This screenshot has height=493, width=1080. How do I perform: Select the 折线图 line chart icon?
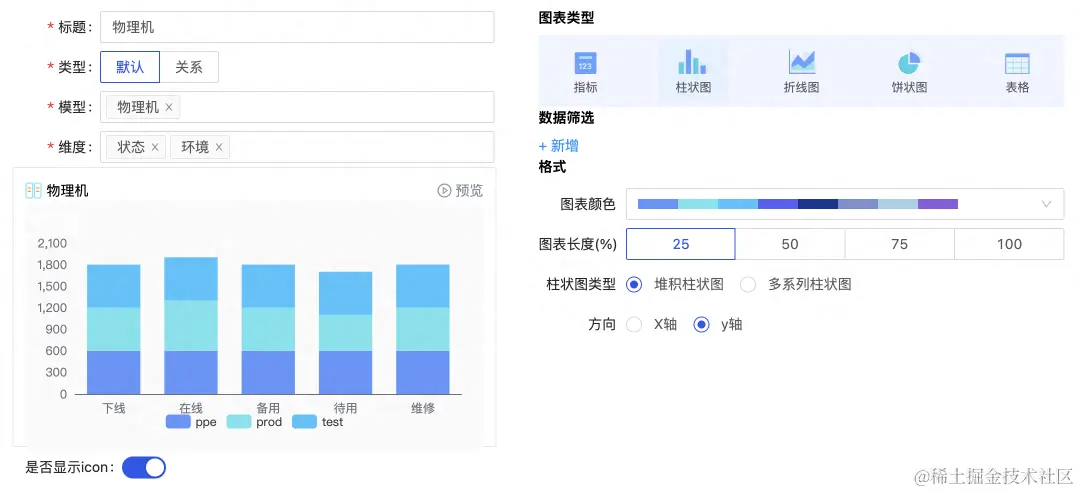point(802,63)
